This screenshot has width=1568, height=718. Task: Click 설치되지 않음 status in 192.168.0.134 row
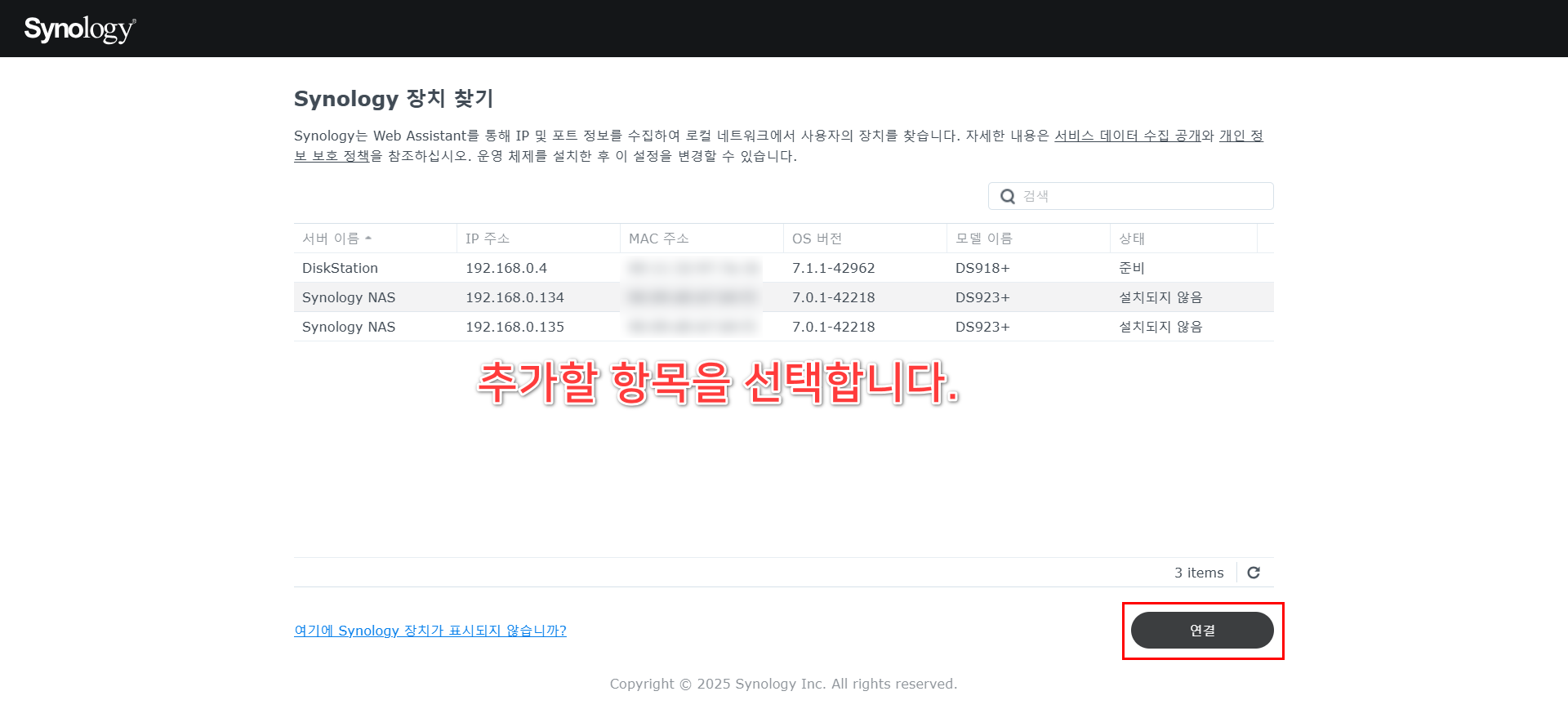(1160, 297)
